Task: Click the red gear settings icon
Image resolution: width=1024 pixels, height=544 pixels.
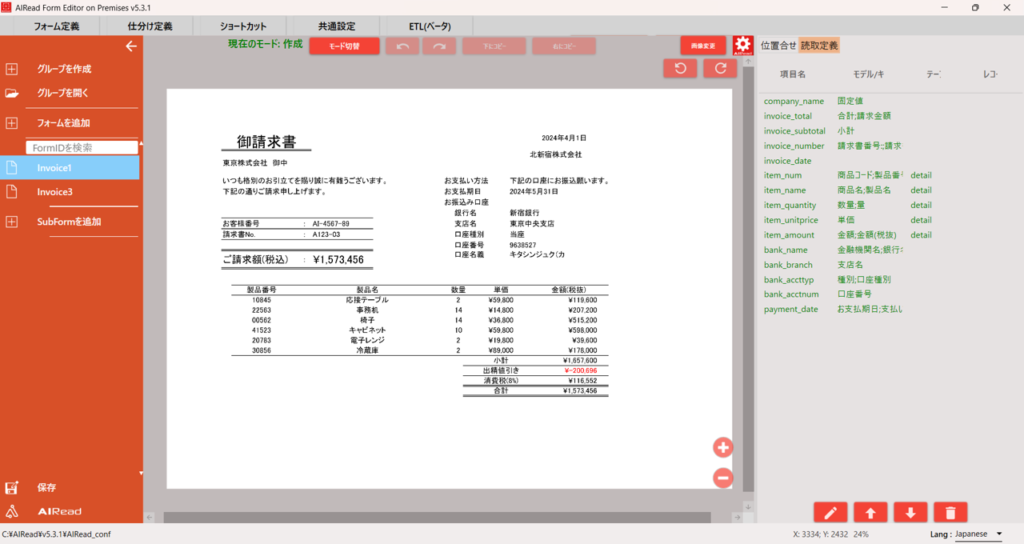Action: (x=742, y=46)
